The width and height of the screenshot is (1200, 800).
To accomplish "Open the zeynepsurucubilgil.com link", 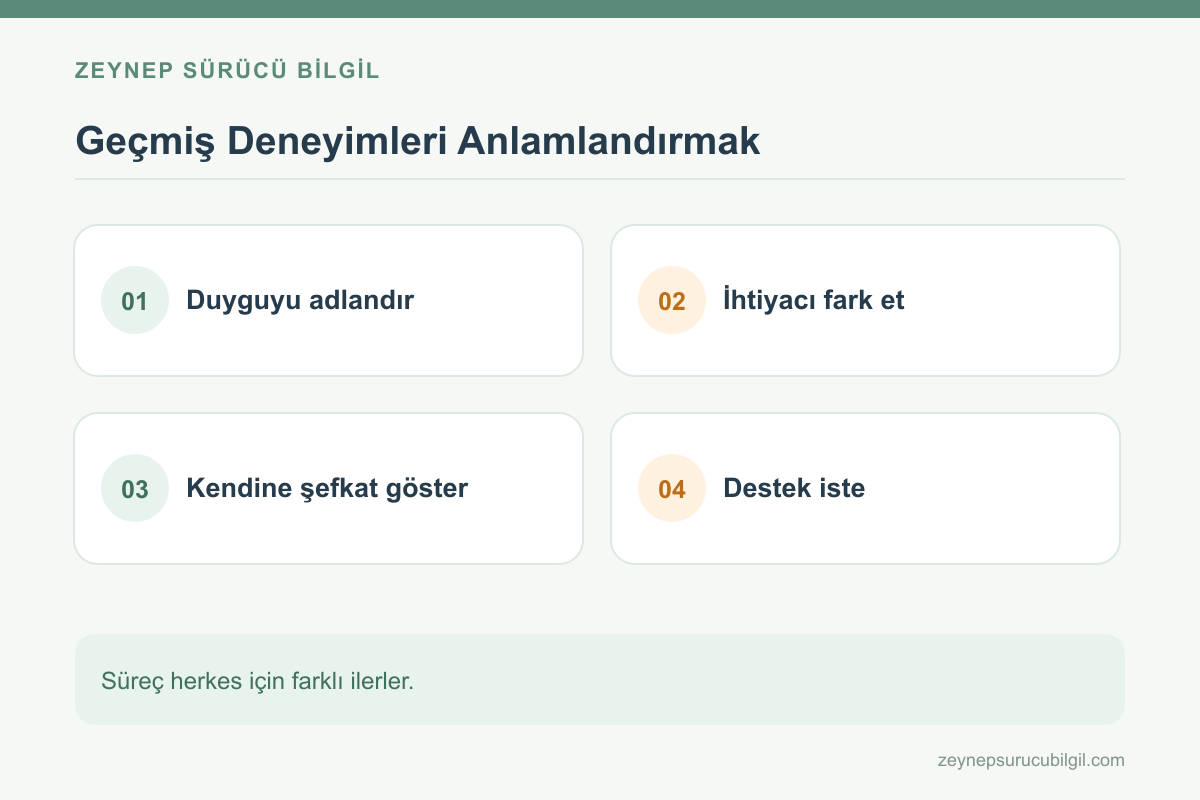I will [1031, 760].
